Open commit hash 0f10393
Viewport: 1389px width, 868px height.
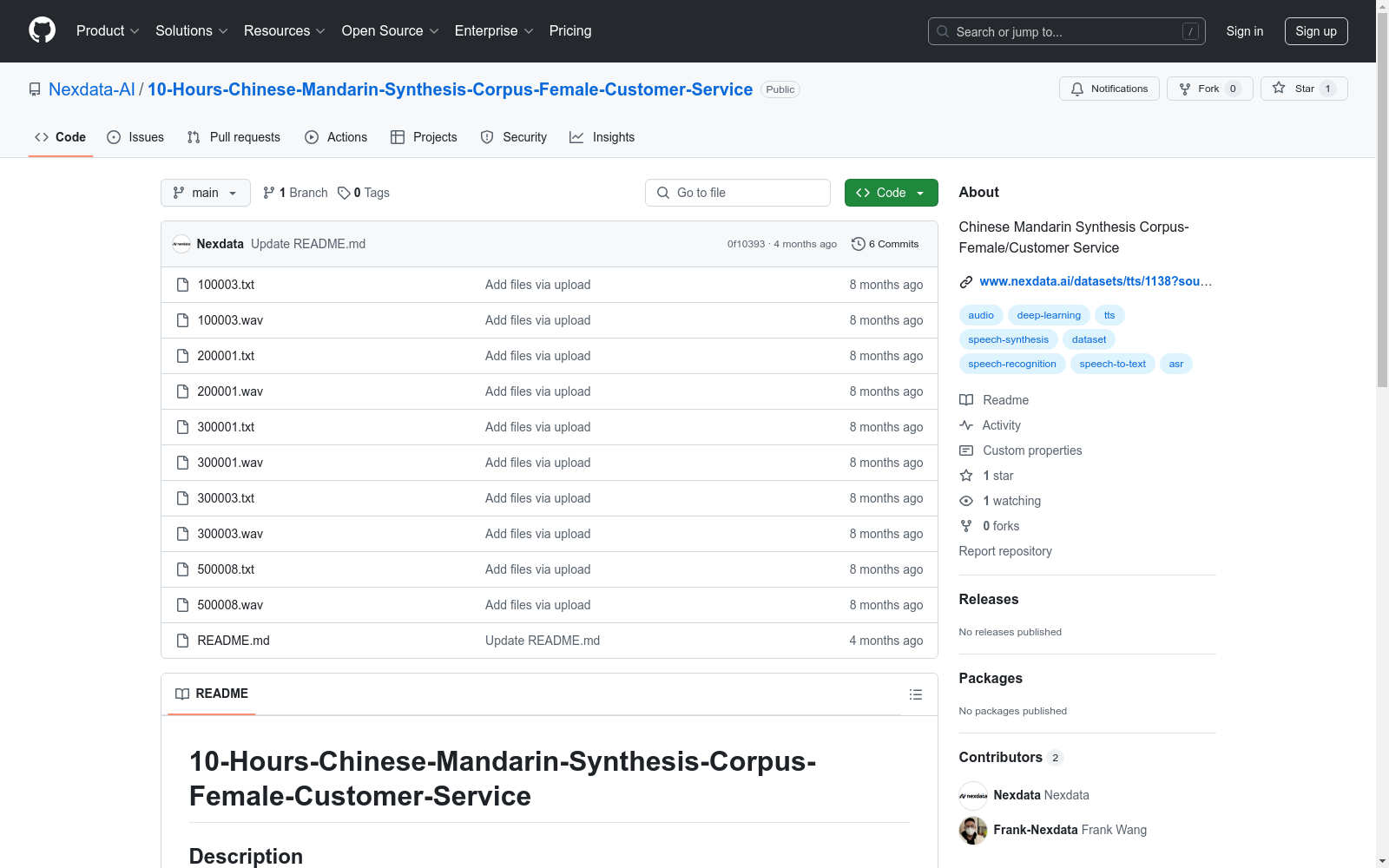746,244
